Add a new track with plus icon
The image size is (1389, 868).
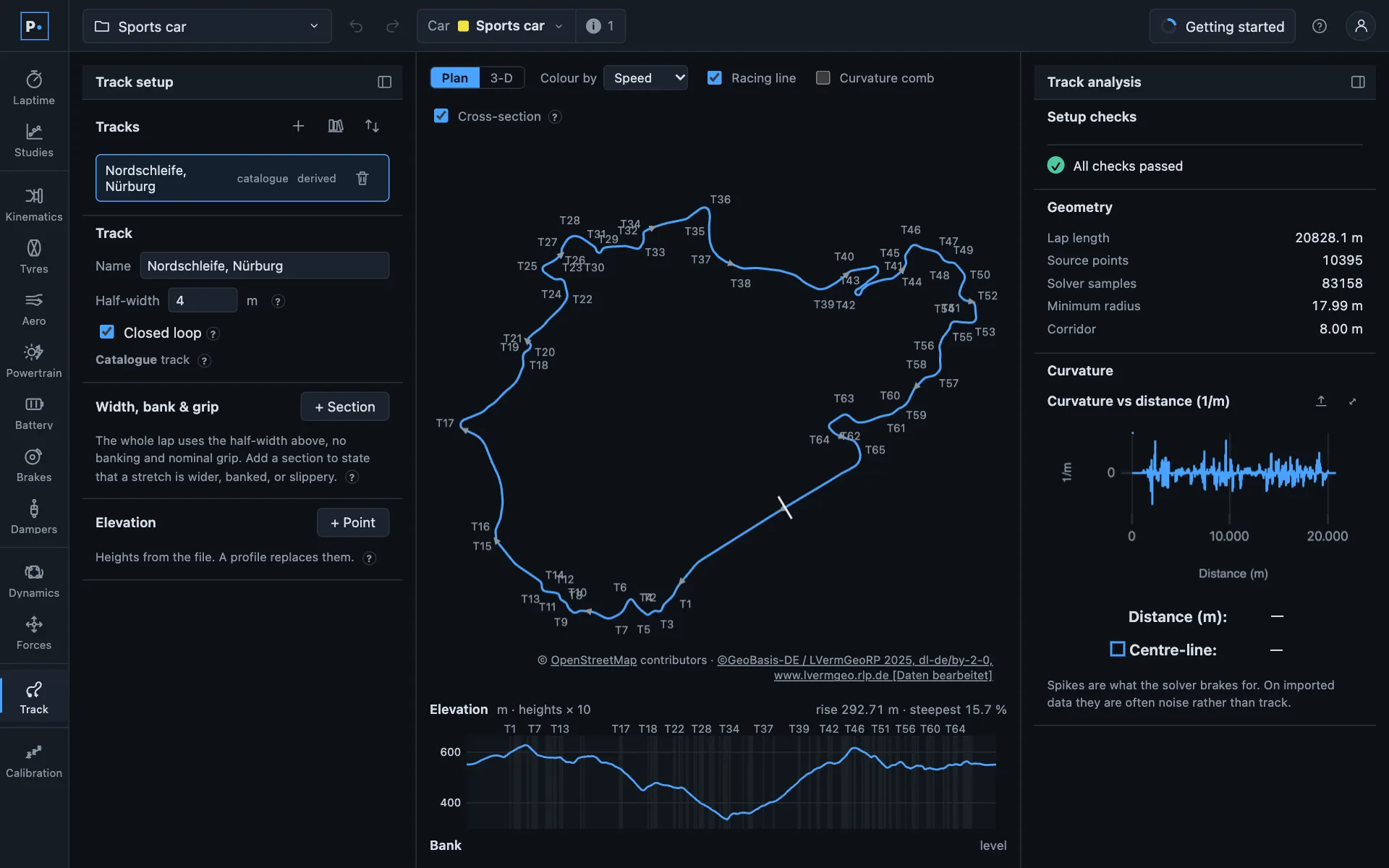point(298,126)
